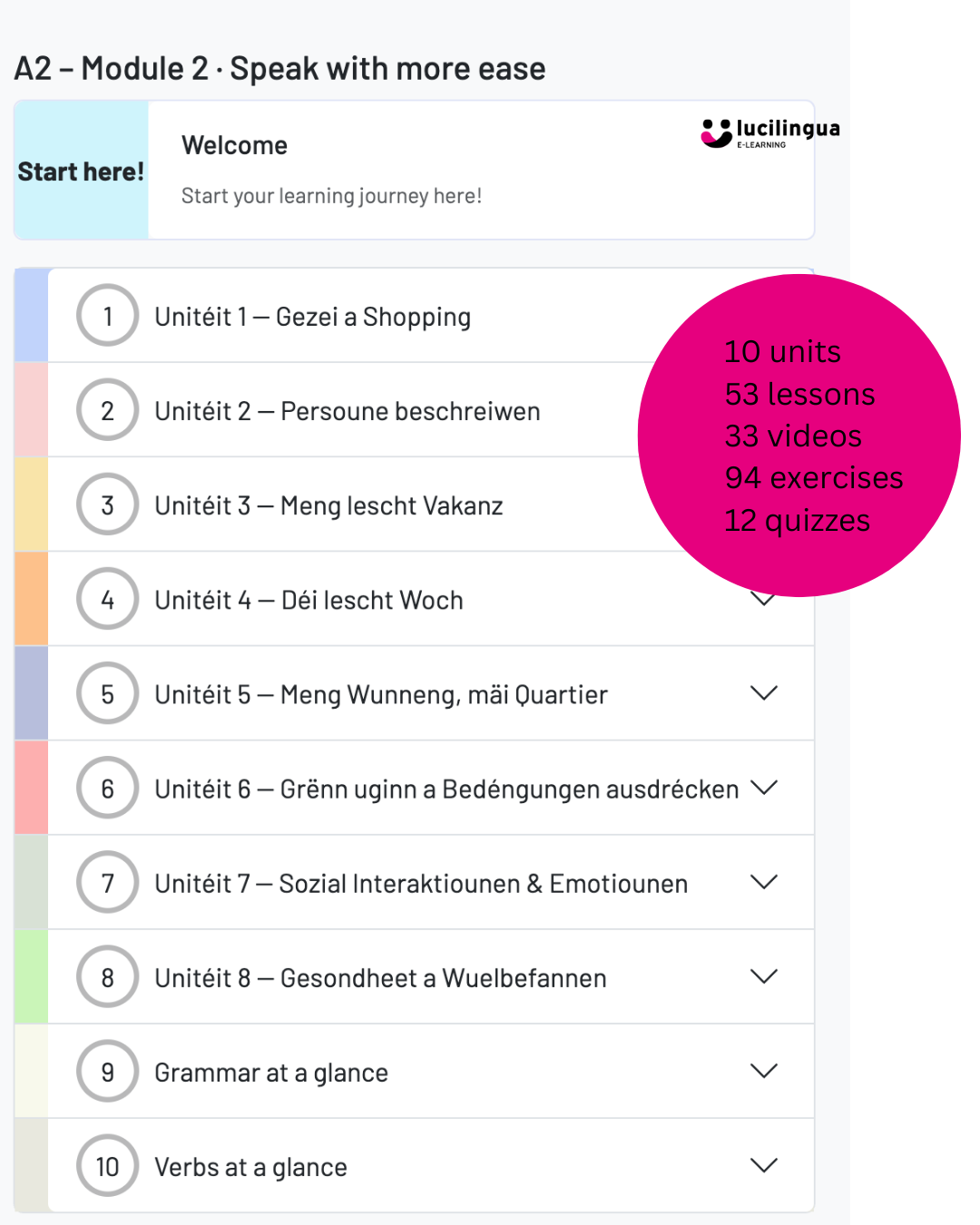Open Unitéit 6 — Grënn uginn title
The height and width of the screenshot is (1225, 980).
[x=446, y=789]
